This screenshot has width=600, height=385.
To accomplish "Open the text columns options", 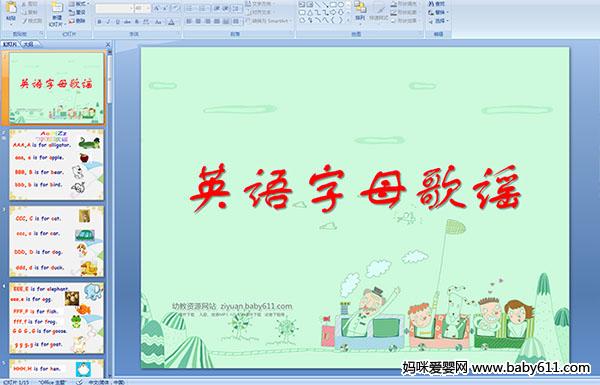I will click(236, 21).
